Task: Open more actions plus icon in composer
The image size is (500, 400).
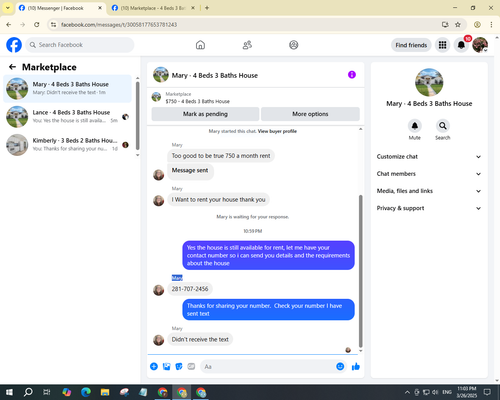Action: tap(154, 367)
